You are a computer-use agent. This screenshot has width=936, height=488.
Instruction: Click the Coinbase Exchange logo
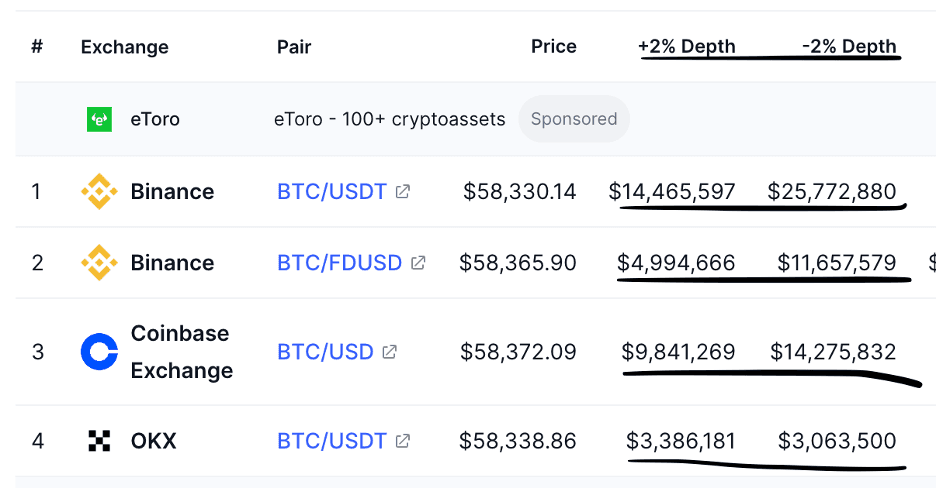(x=99, y=351)
